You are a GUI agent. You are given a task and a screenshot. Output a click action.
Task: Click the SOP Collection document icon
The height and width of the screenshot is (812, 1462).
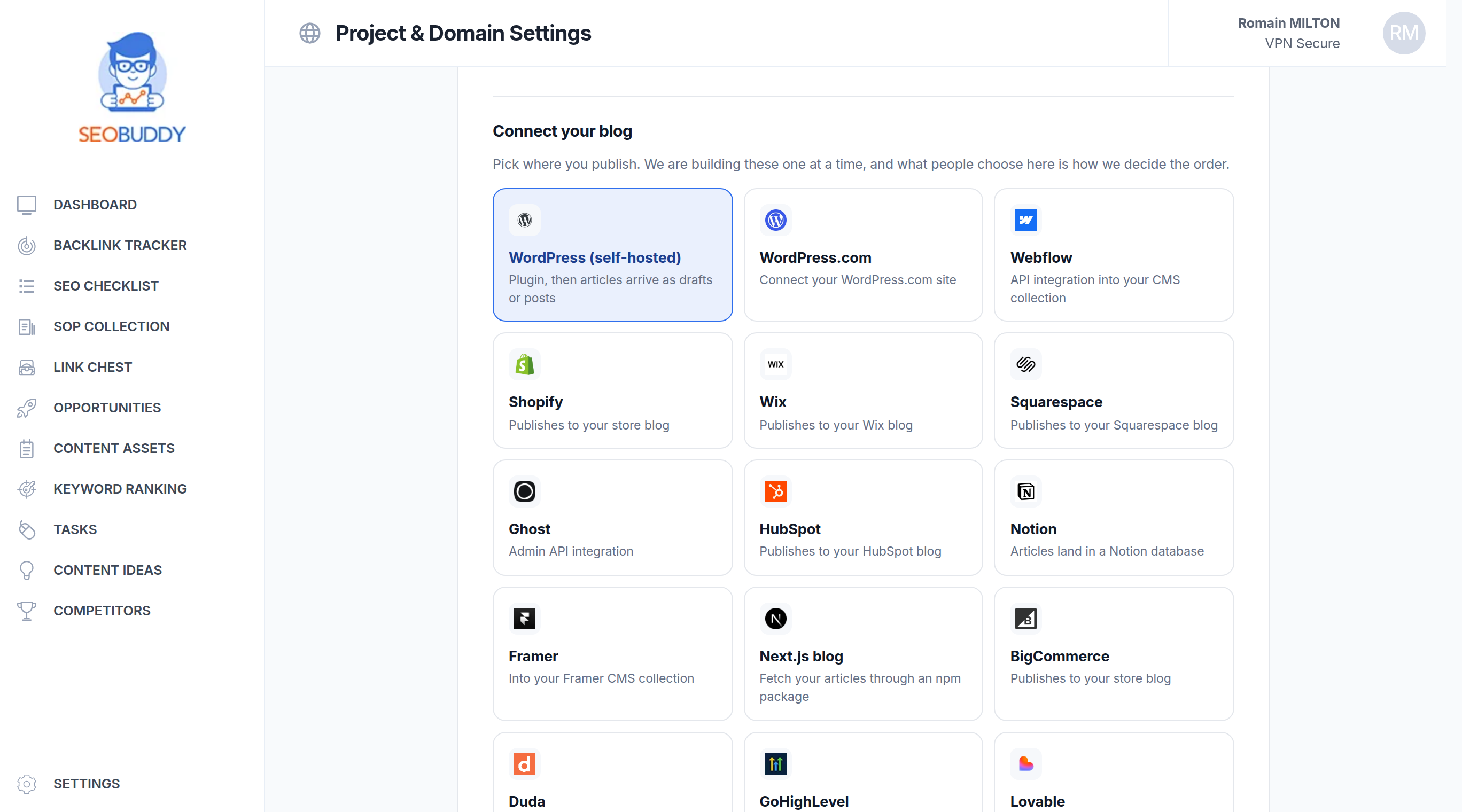pyautogui.click(x=27, y=327)
